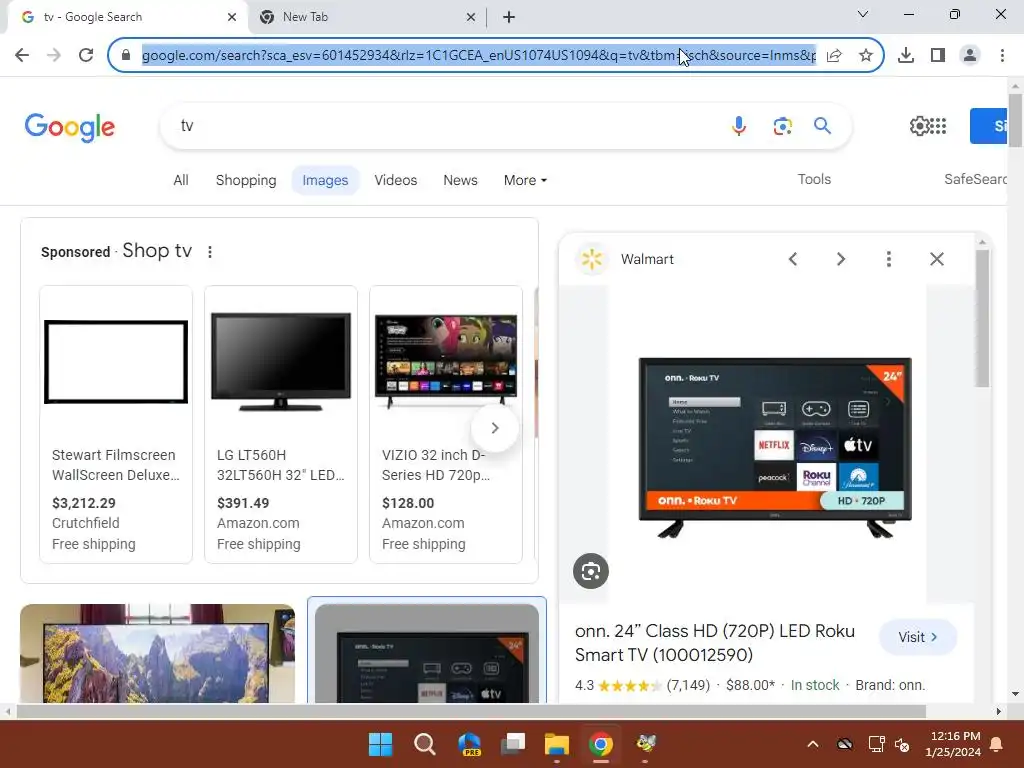
Task: View site information via the lock icon
Action: (x=126, y=55)
